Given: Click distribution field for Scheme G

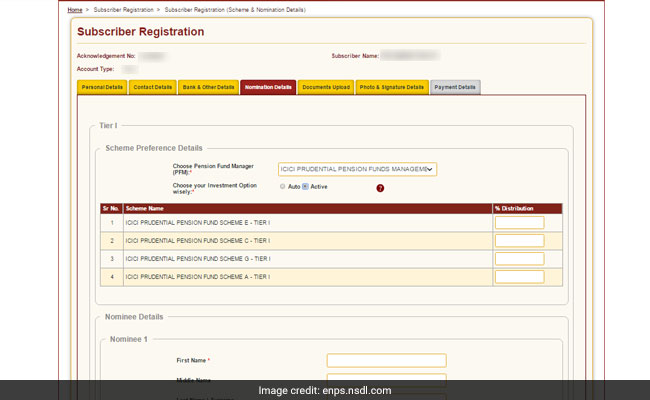Looking at the screenshot, I should [x=519, y=259].
